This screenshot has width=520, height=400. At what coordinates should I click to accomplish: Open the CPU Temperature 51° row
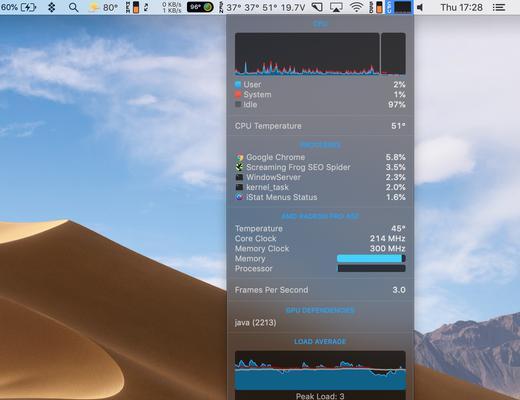[x=320, y=126]
